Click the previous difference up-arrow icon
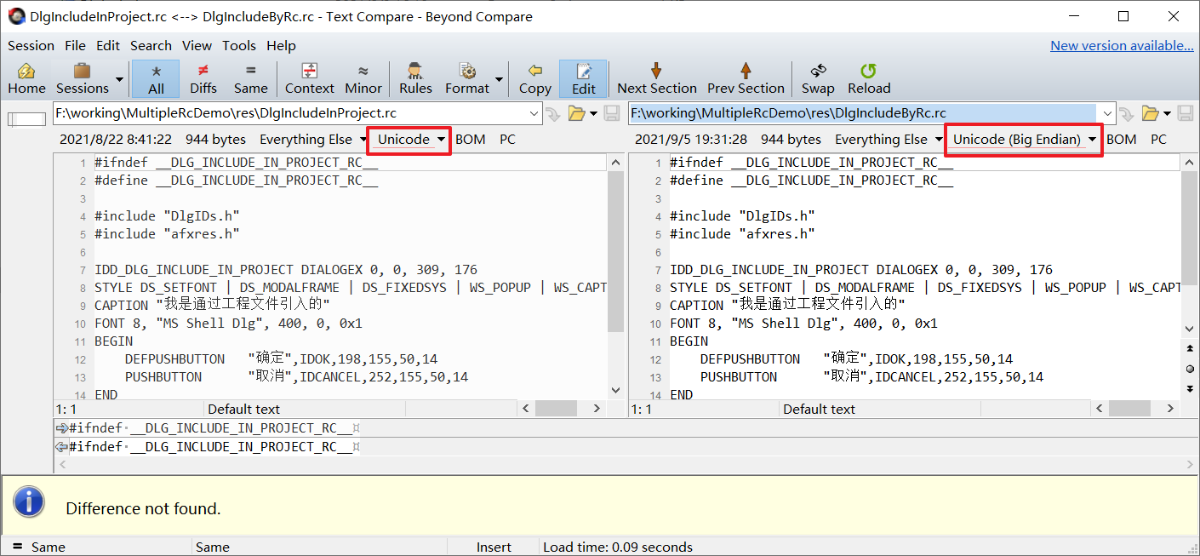The image size is (1200, 556). (1190, 347)
